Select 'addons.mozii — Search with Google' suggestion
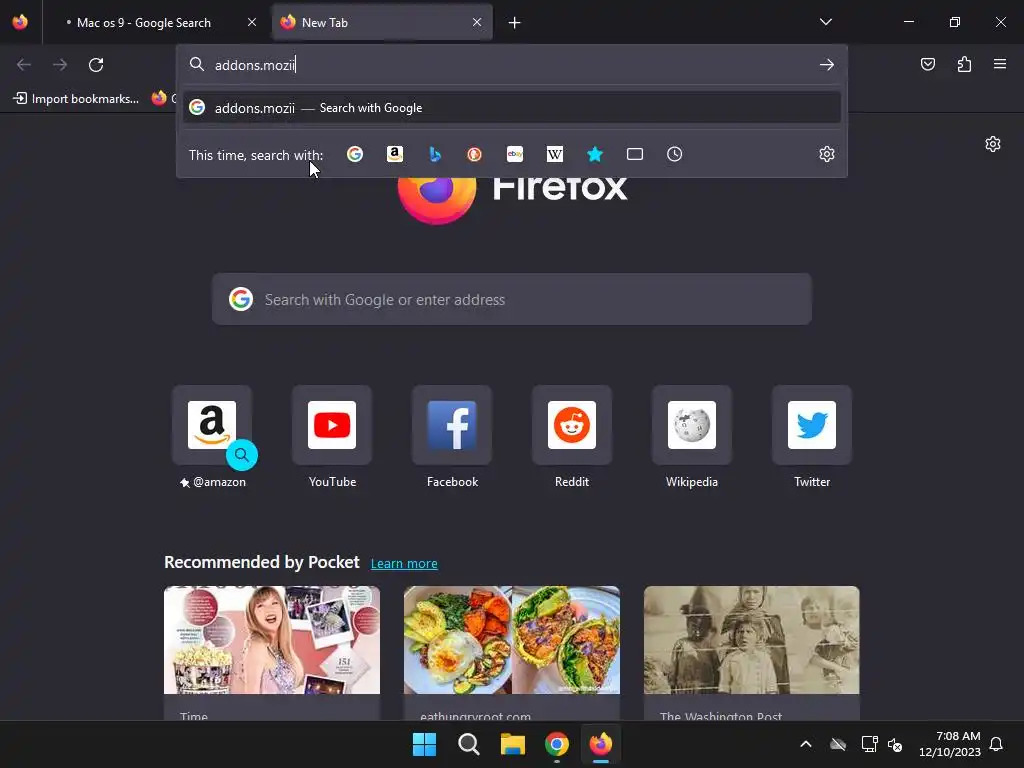The height and width of the screenshot is (768, 1024). coord(512,108)
